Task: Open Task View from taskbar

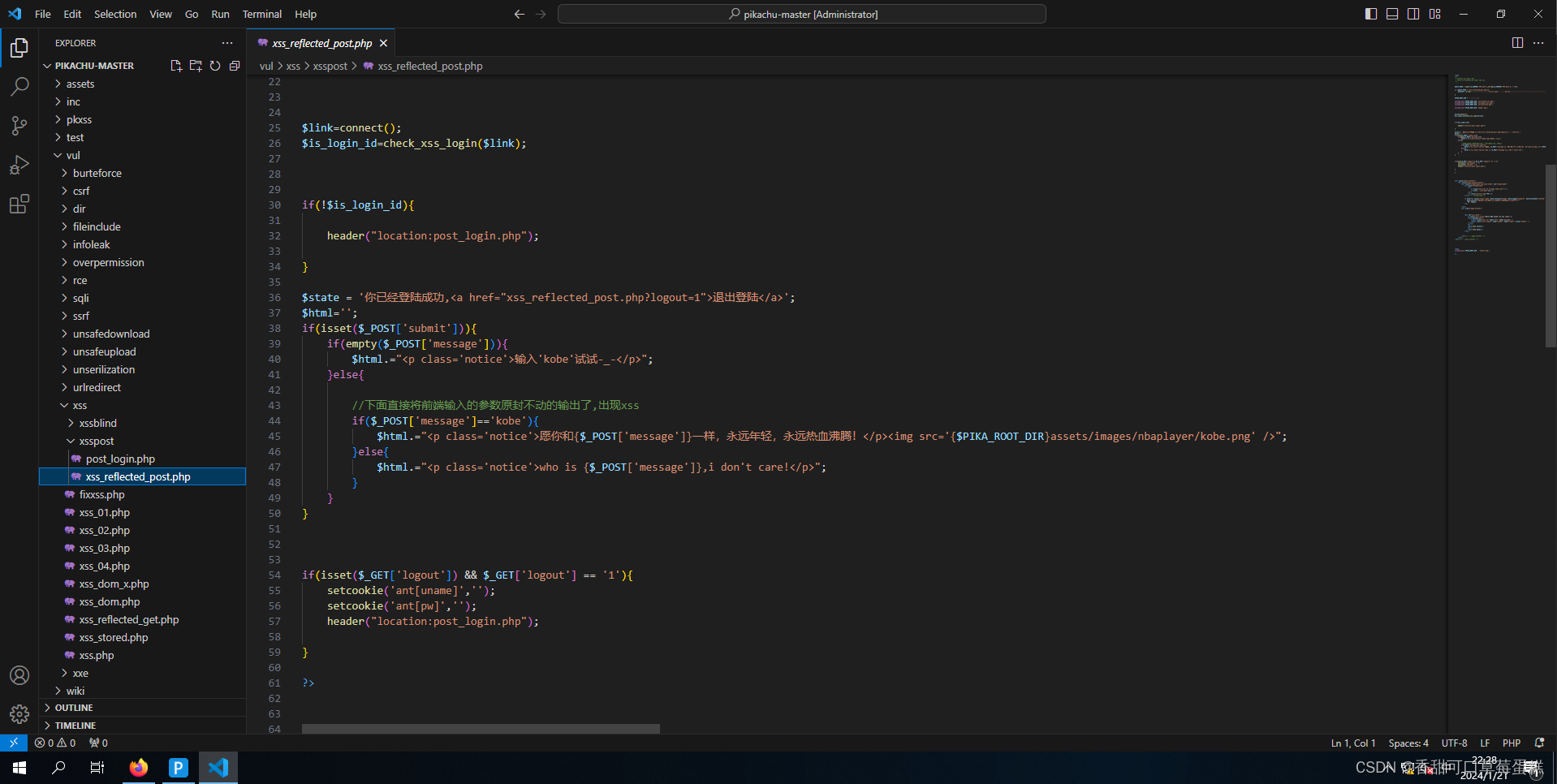Action: (97, 767)
